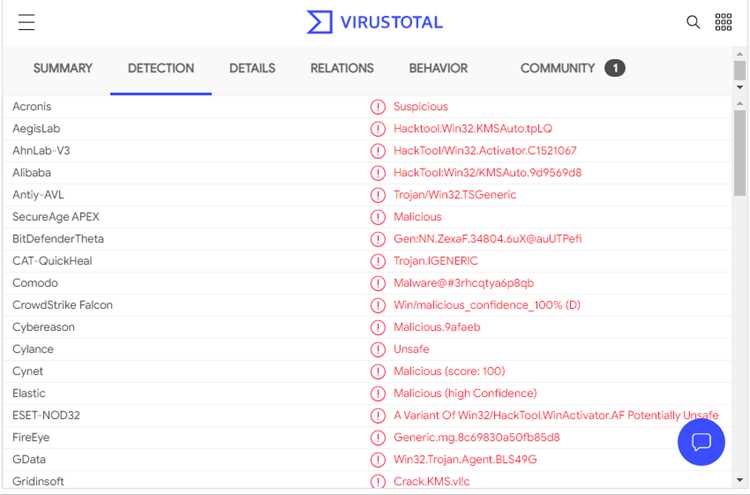Click the warning icon in the BitDefenderTheta row
The image size is (750, 495).
[x=378, y=239]
